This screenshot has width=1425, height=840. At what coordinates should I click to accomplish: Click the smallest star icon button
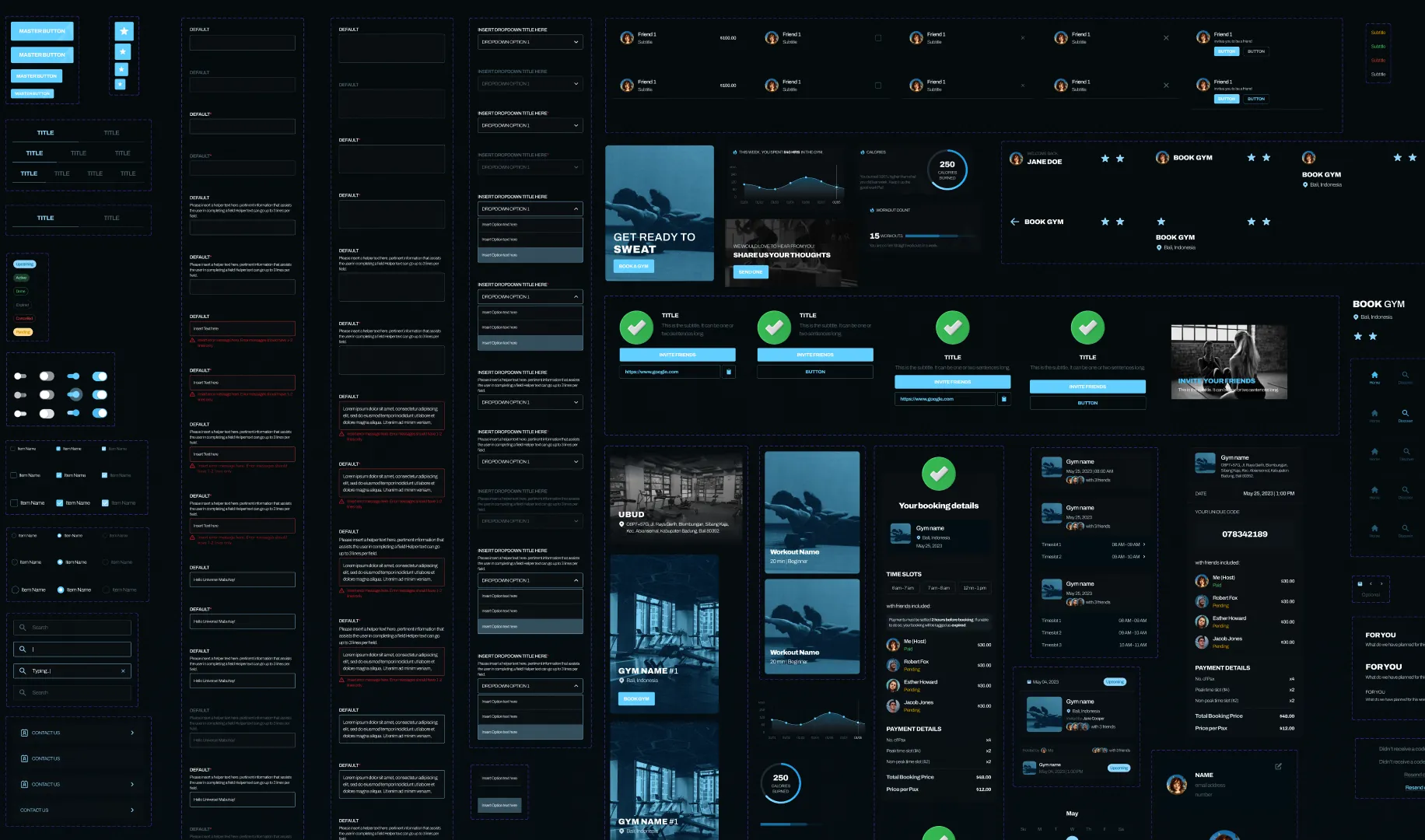click(121, 84)
